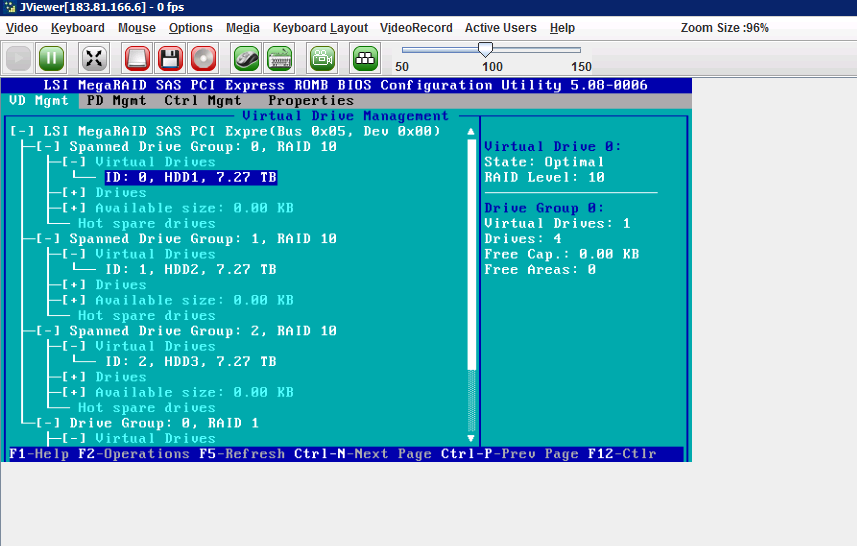
Task: Click the hotkeys grid icon
Action: point(366,58)
